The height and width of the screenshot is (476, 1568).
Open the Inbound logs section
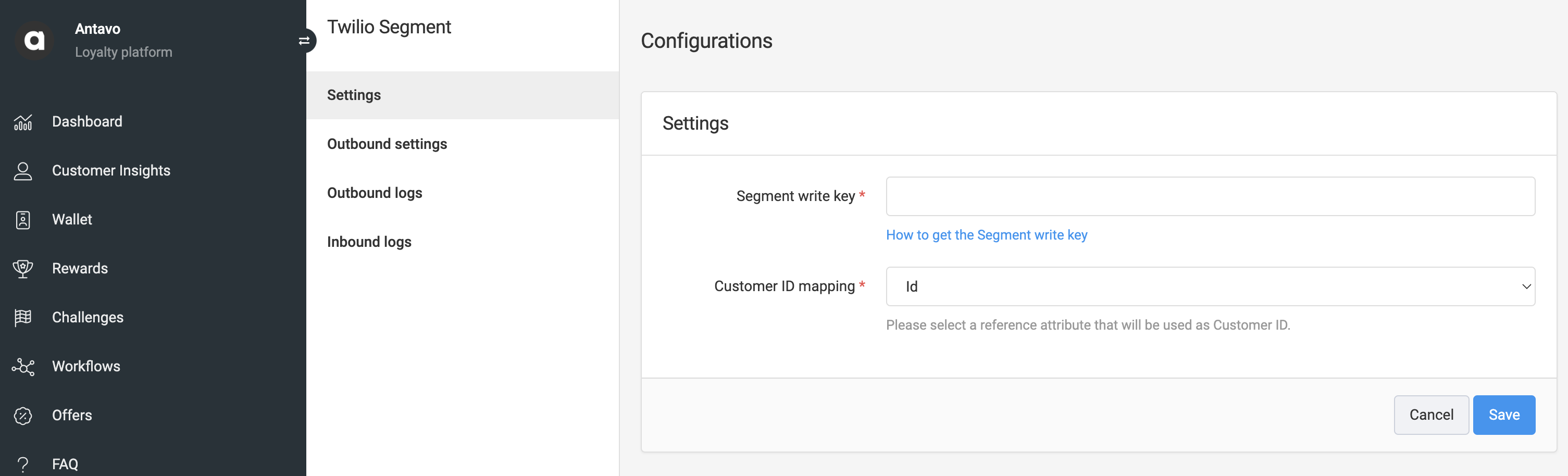pyautogui.click(x=369, y=241)
